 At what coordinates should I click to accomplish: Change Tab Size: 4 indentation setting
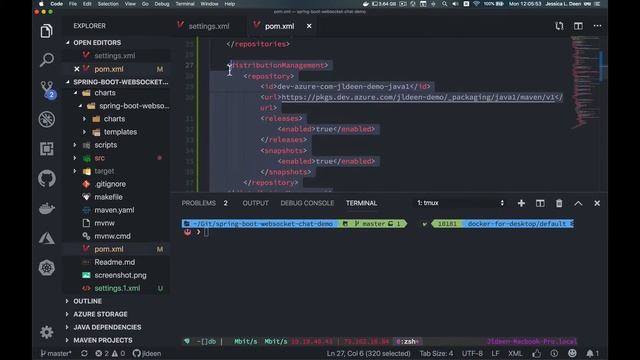436,353
